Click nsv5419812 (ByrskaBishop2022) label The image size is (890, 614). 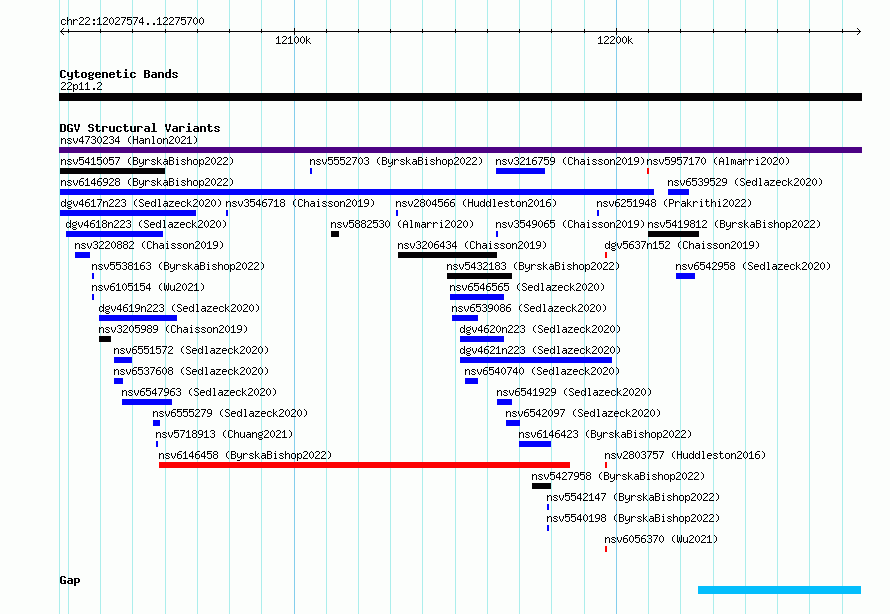click(734, 224)
